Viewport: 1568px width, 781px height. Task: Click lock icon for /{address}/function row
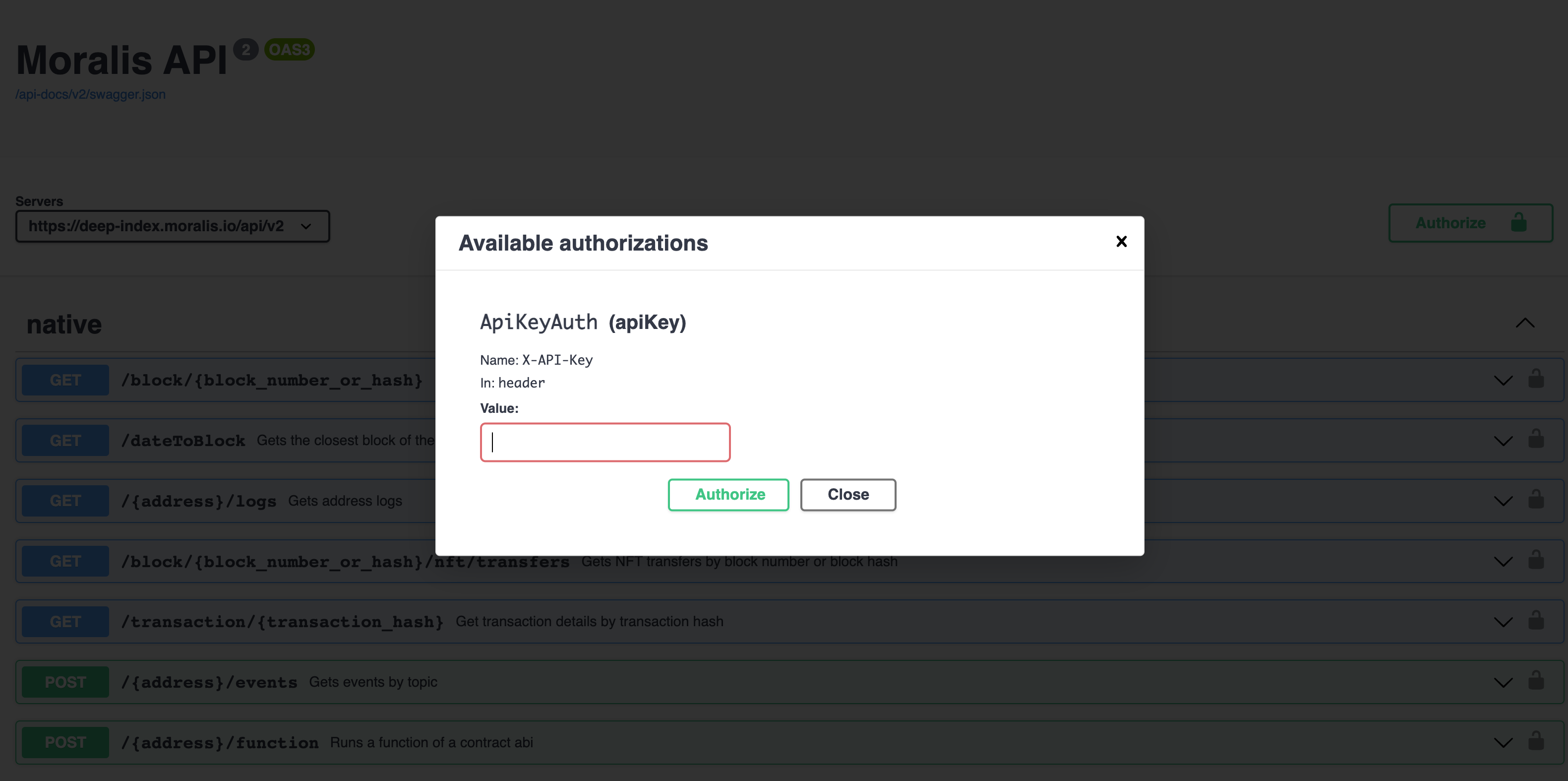1535,741
